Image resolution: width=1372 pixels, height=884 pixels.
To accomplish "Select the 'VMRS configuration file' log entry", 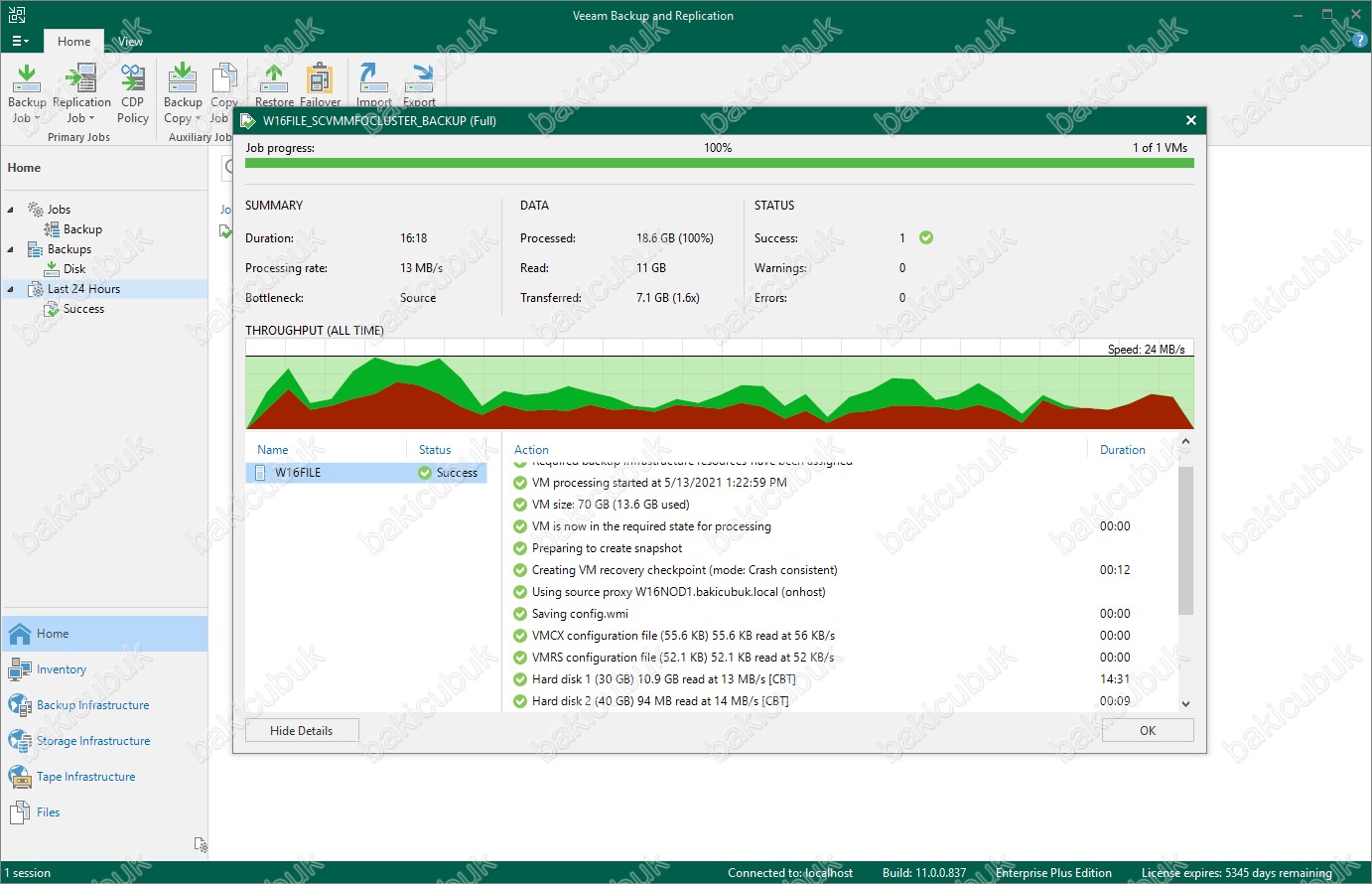I will [x=683, y=658].
